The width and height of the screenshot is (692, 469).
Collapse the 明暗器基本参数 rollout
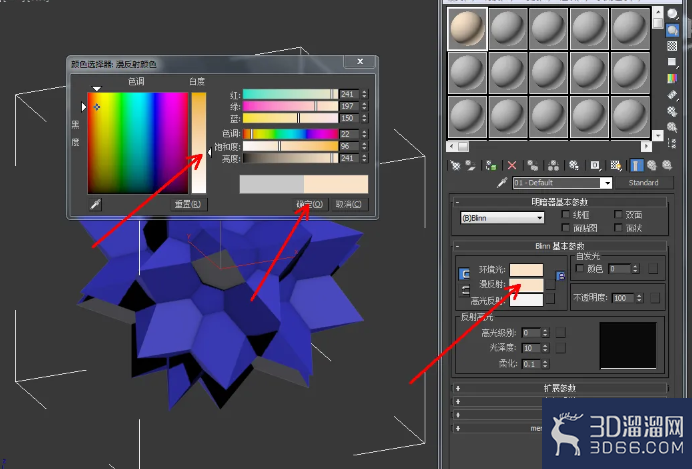coord(560,202)
